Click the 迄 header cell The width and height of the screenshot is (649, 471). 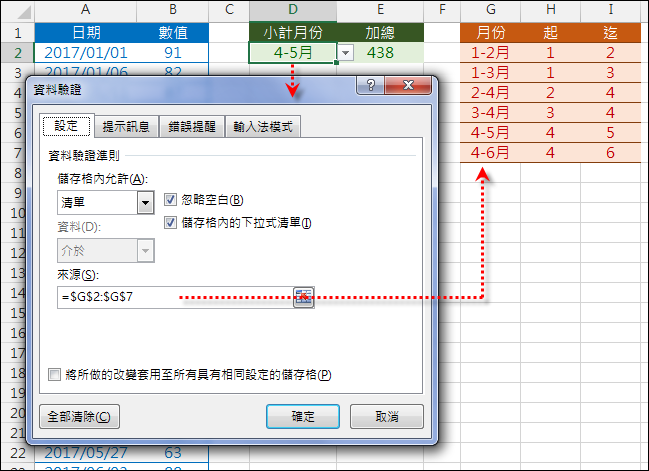tap(611, 33)
